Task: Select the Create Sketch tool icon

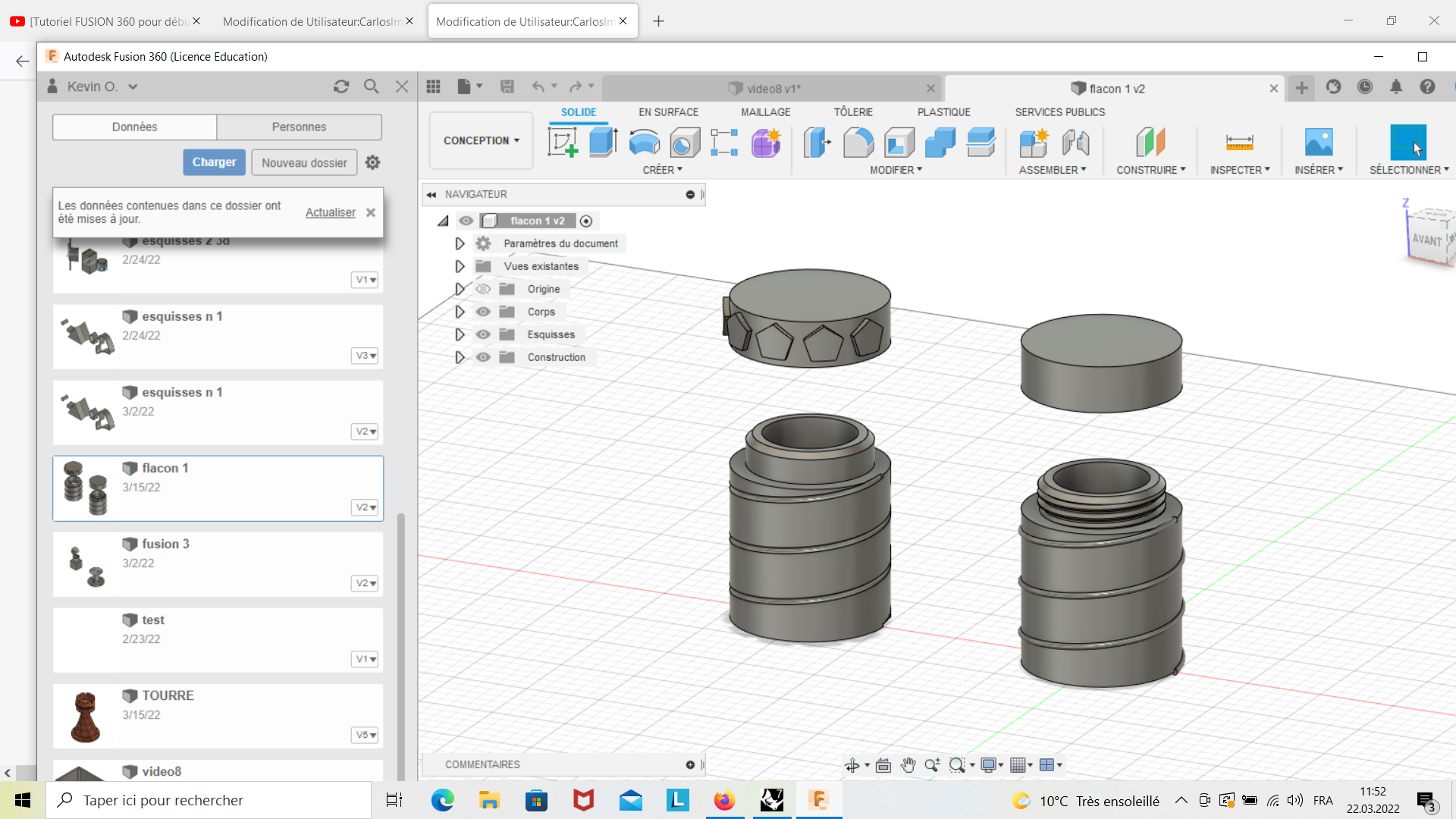Action: click(563, 142)
